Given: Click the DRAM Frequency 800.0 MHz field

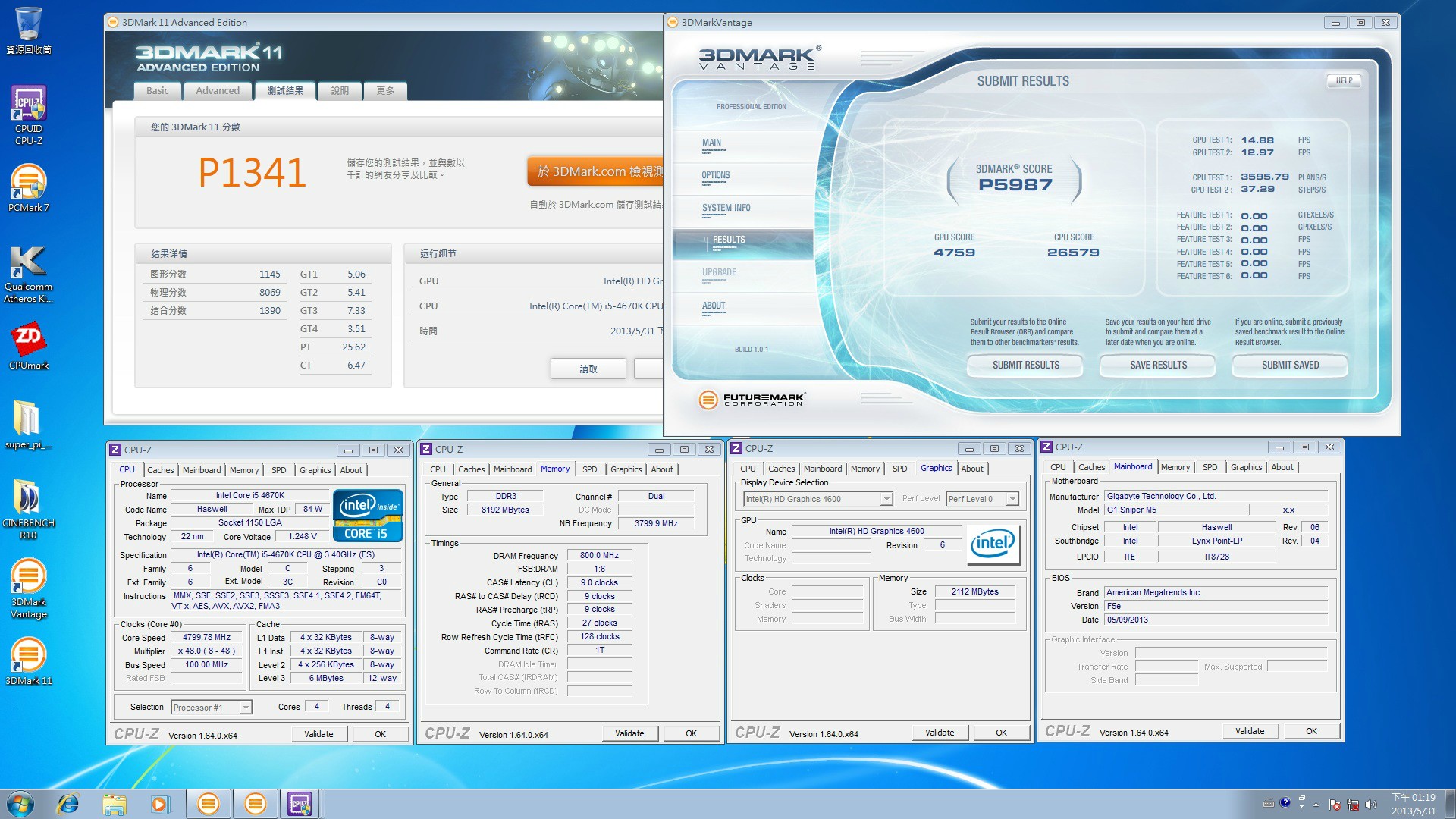Looking at the screenshot, I should tap(599, 555).
